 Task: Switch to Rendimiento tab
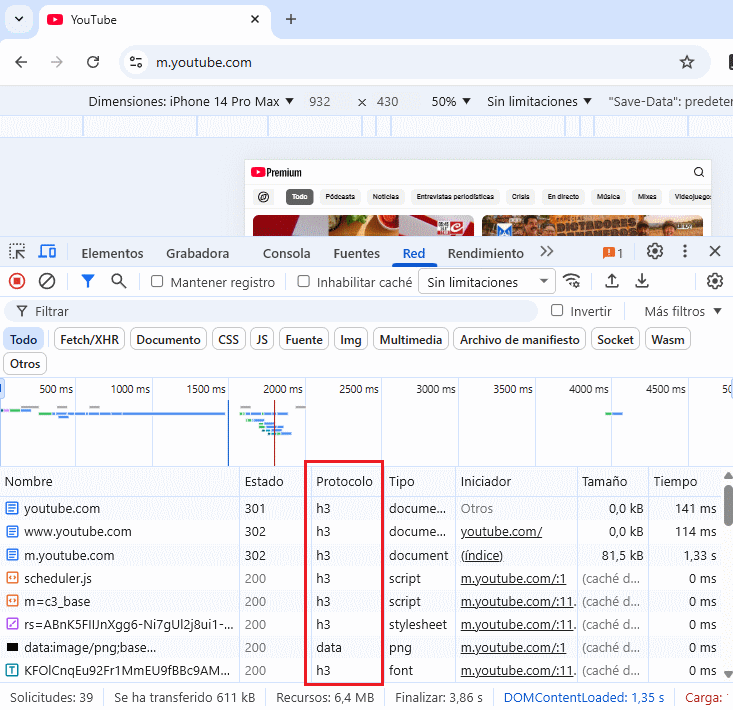pos(486,253)
